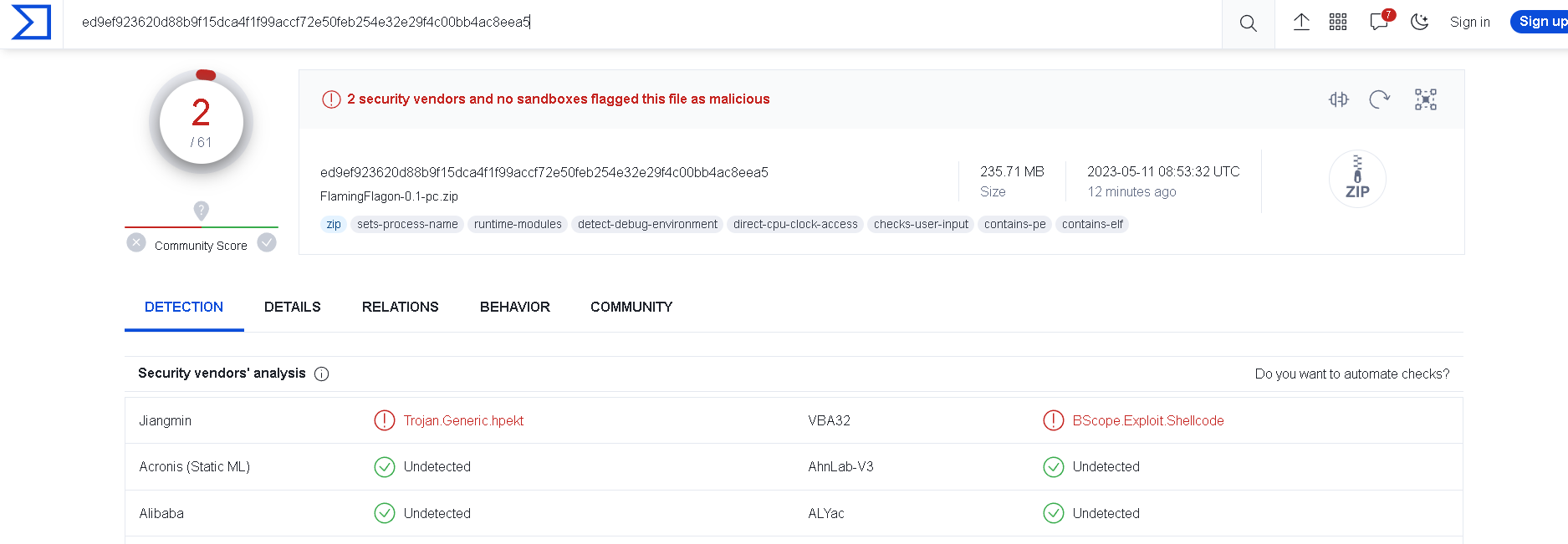Open the file relations graph icon
Viewport: 1568px width, 544px height.
(1426, 99)
